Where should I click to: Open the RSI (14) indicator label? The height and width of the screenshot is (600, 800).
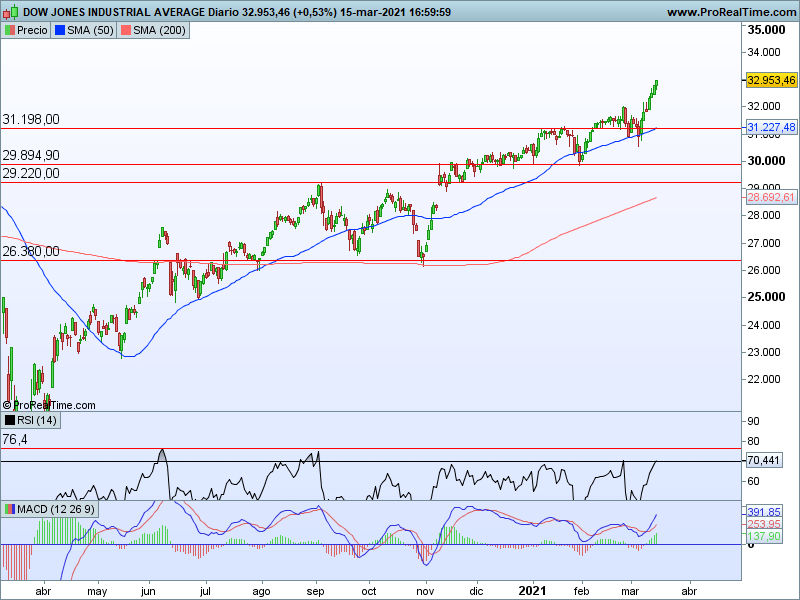(x=31, y=420)
